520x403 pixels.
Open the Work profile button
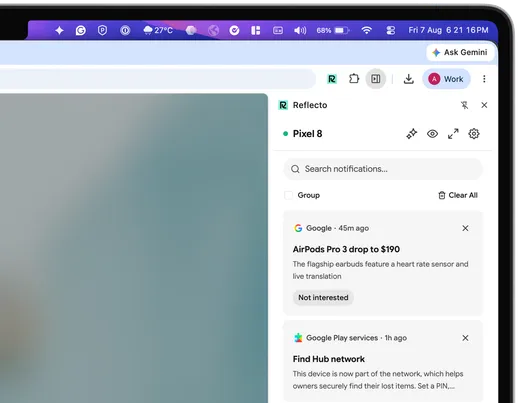click(x=446, y=79)
